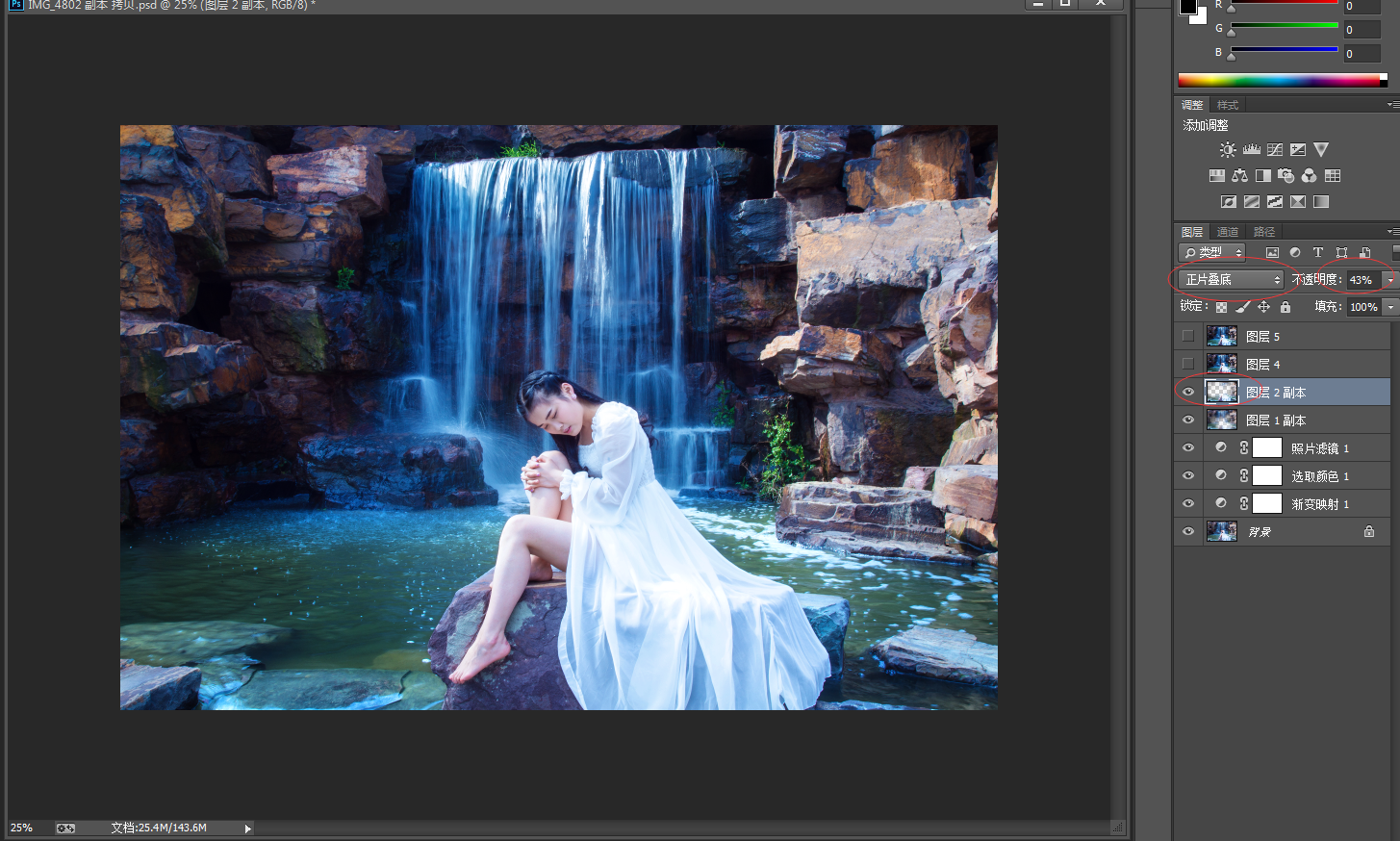Add a Curves adjustment layer
Image resolution: width=1400 pixels, height=841 pixels.
coord(1275,150)
